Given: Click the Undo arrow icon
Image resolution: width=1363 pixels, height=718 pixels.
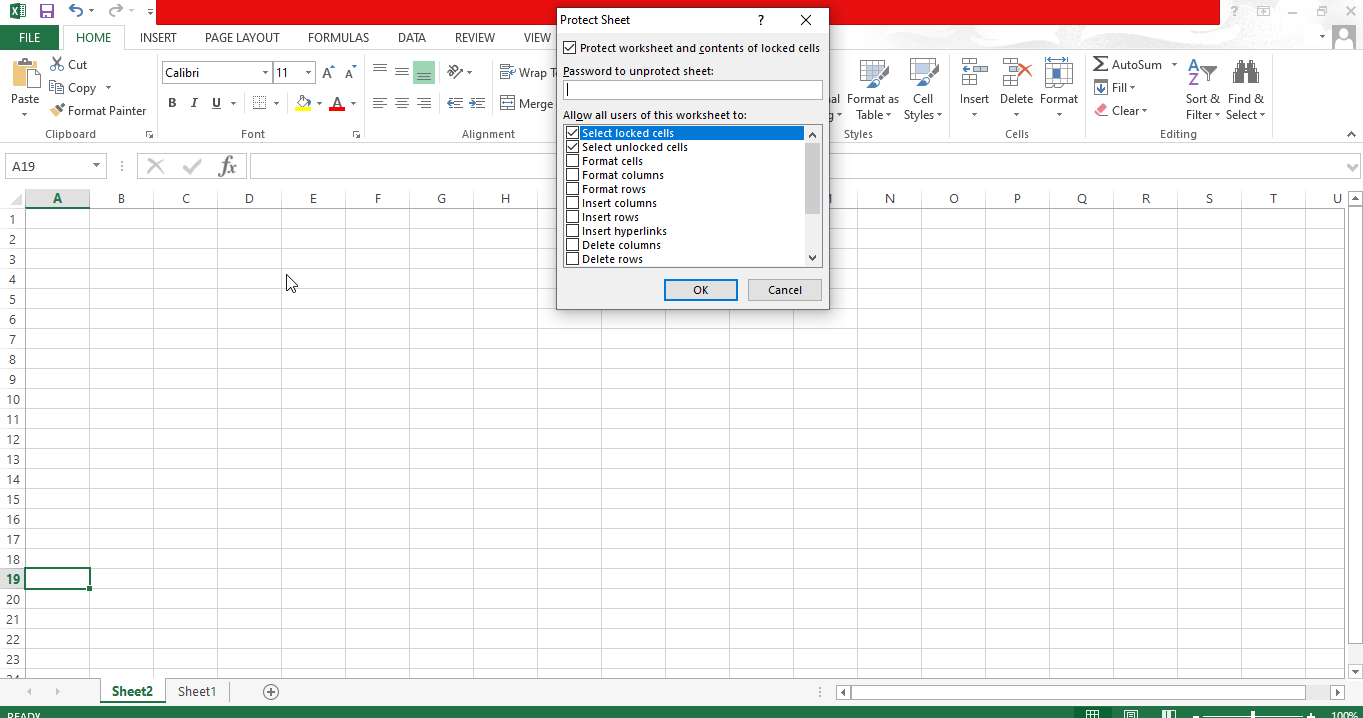Looking at the screenshot, I should pos(75,11).
